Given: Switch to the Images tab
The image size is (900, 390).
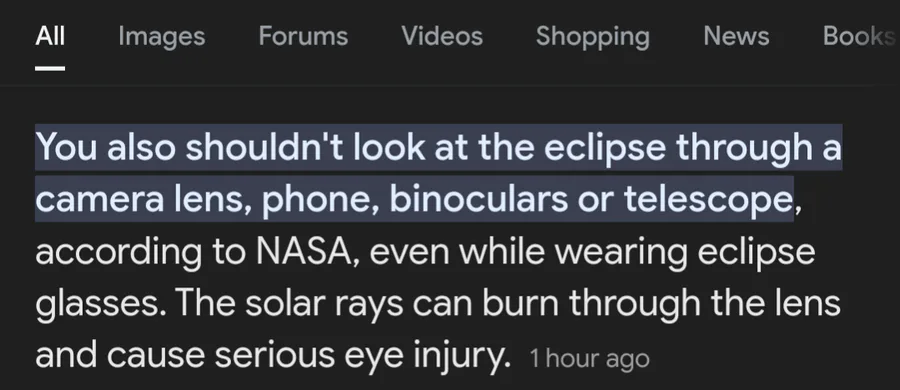Looking at the screenshot, I should click(162, 36).
